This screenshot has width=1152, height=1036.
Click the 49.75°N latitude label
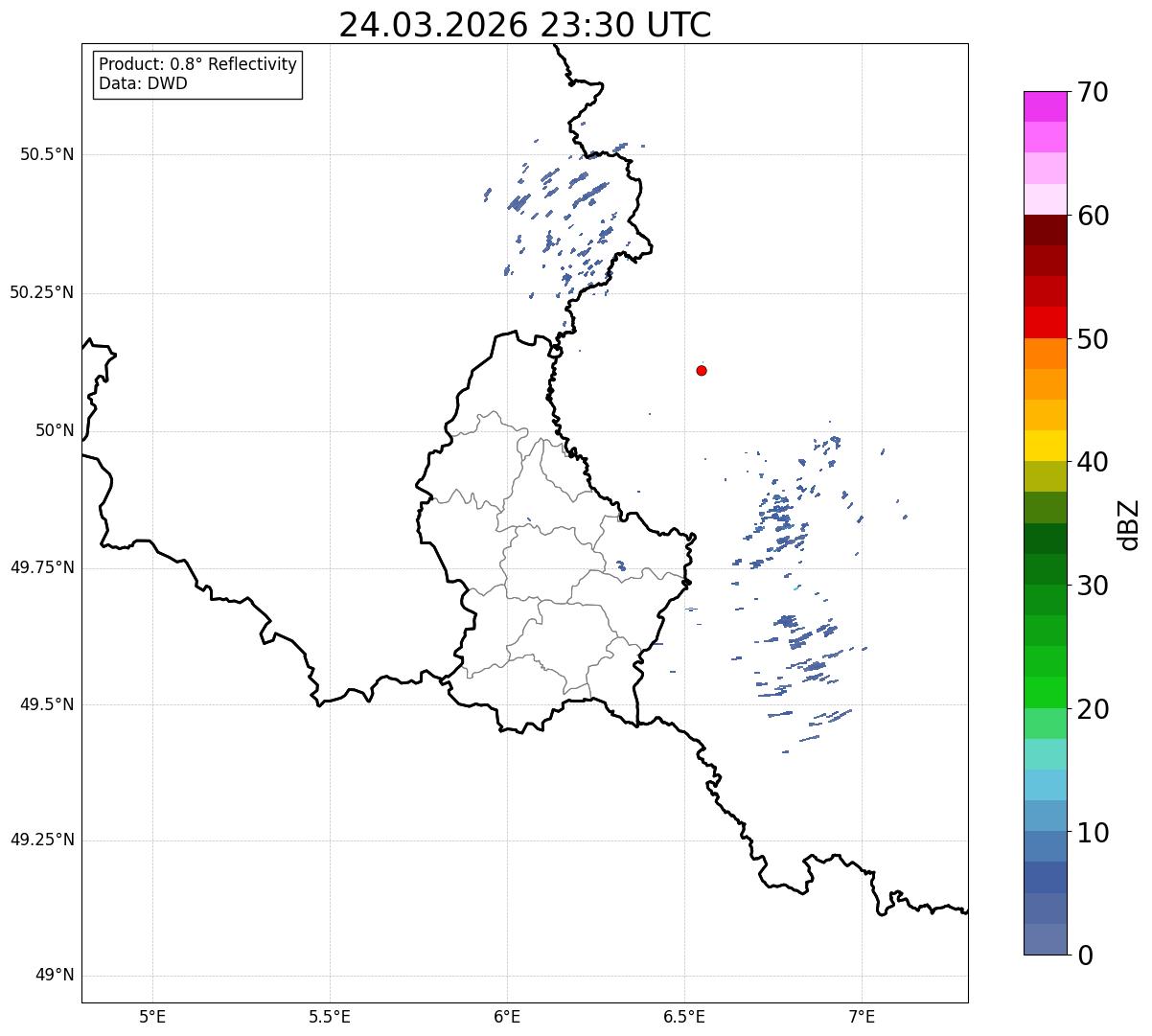point(42,567)
